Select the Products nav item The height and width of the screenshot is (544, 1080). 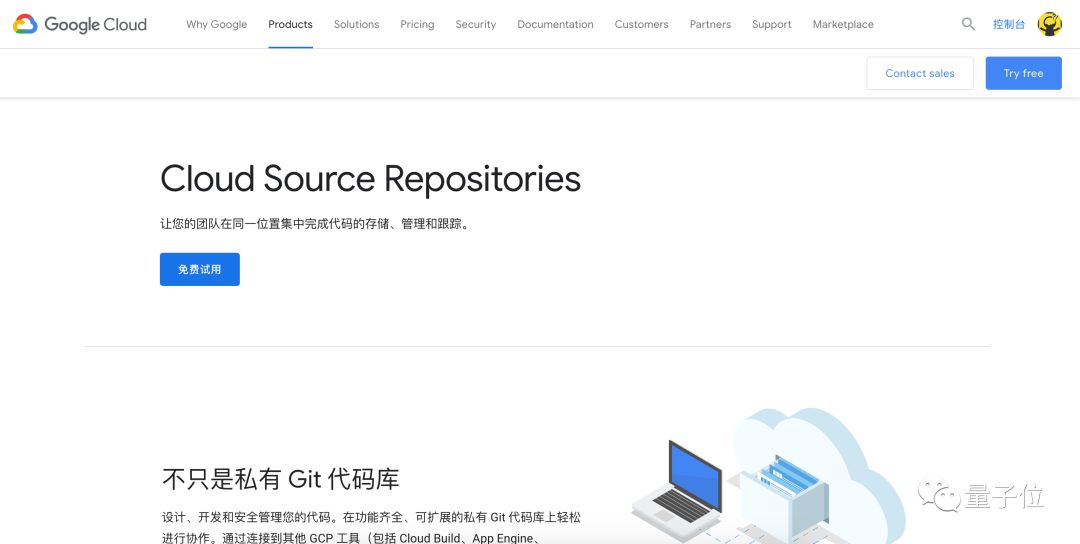tap(290, 24)
